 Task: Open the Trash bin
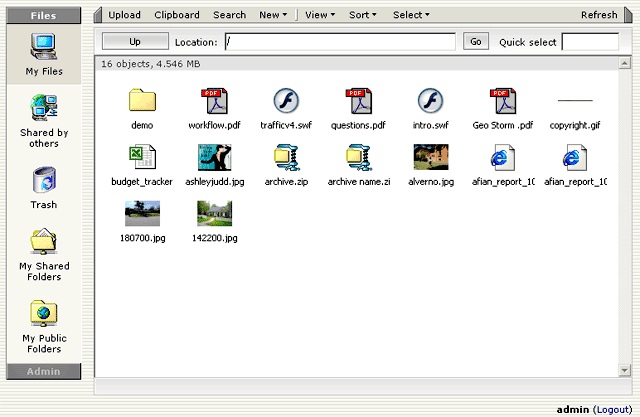click(44, 188)
